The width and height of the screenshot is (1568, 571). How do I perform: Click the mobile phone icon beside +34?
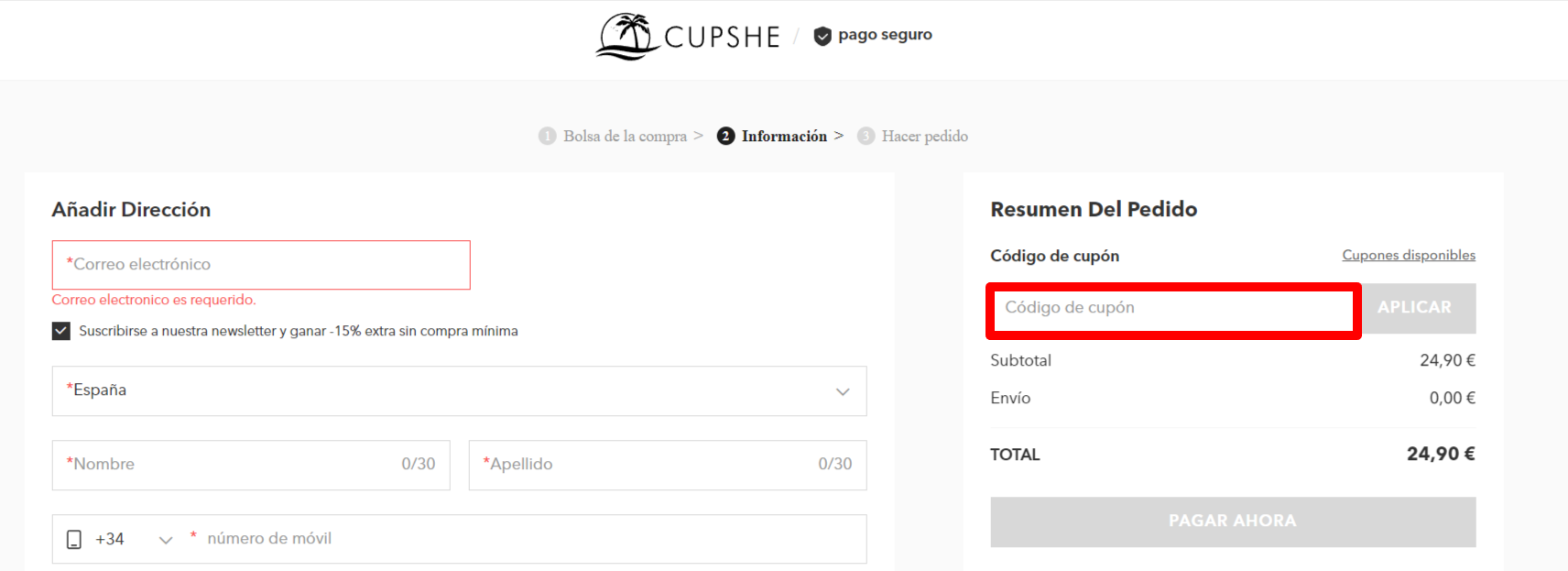74,540
